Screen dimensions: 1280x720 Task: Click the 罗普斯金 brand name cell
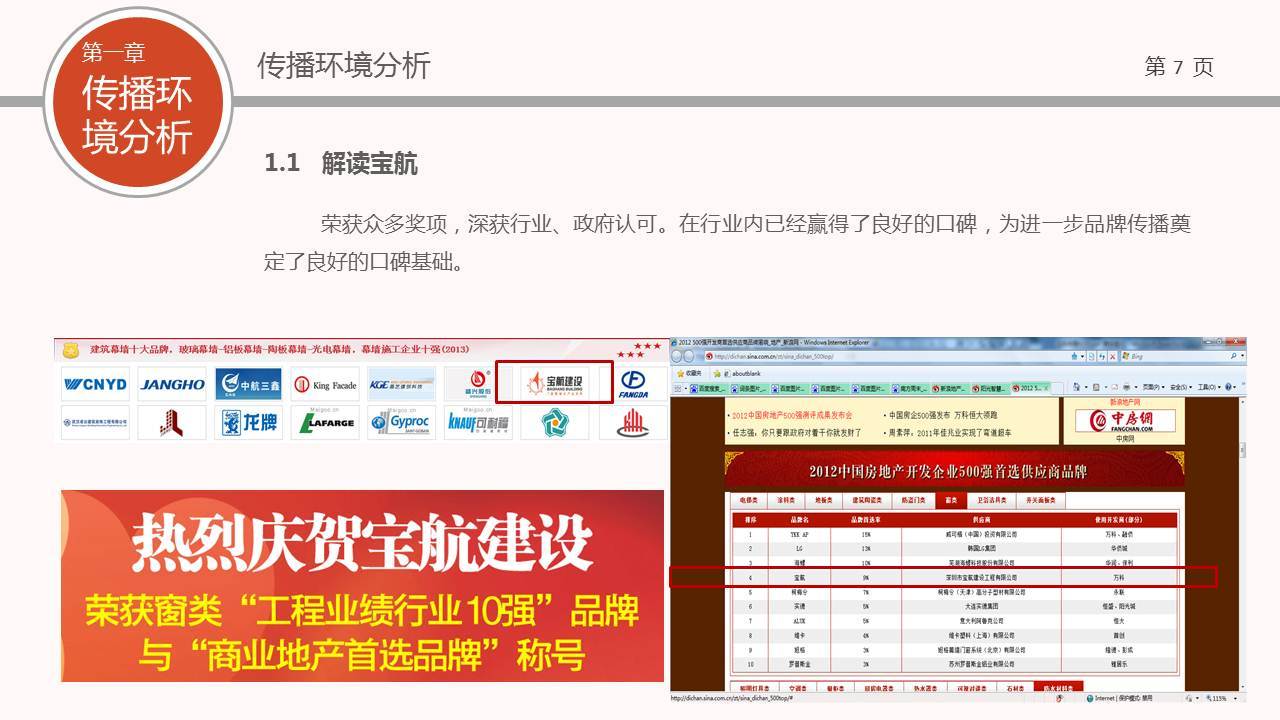pyautogui.click(x=798, y=663)
